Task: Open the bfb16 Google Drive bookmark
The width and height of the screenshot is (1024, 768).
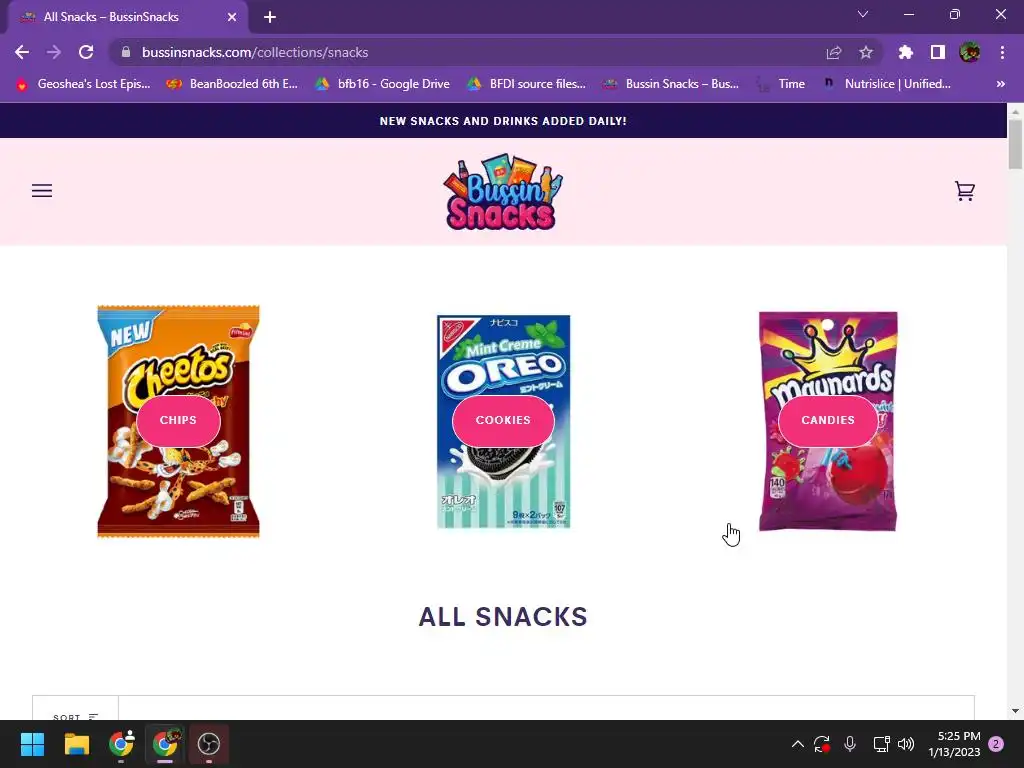Action: [383, 84]
